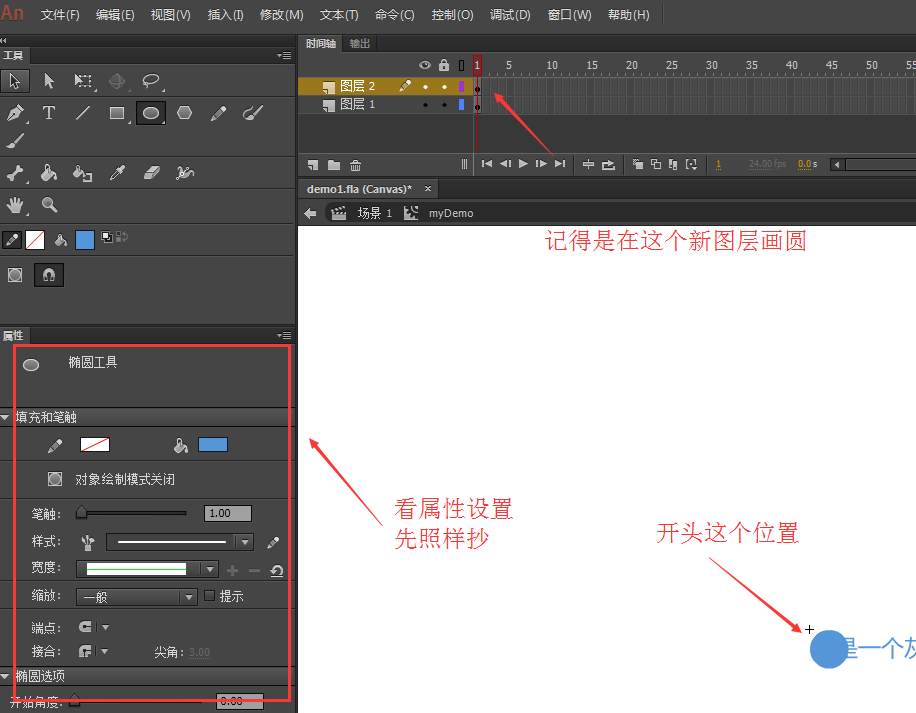916x713 pixels.
Task: Select the Zoom magnifier tool
Action: coord(49,205)
